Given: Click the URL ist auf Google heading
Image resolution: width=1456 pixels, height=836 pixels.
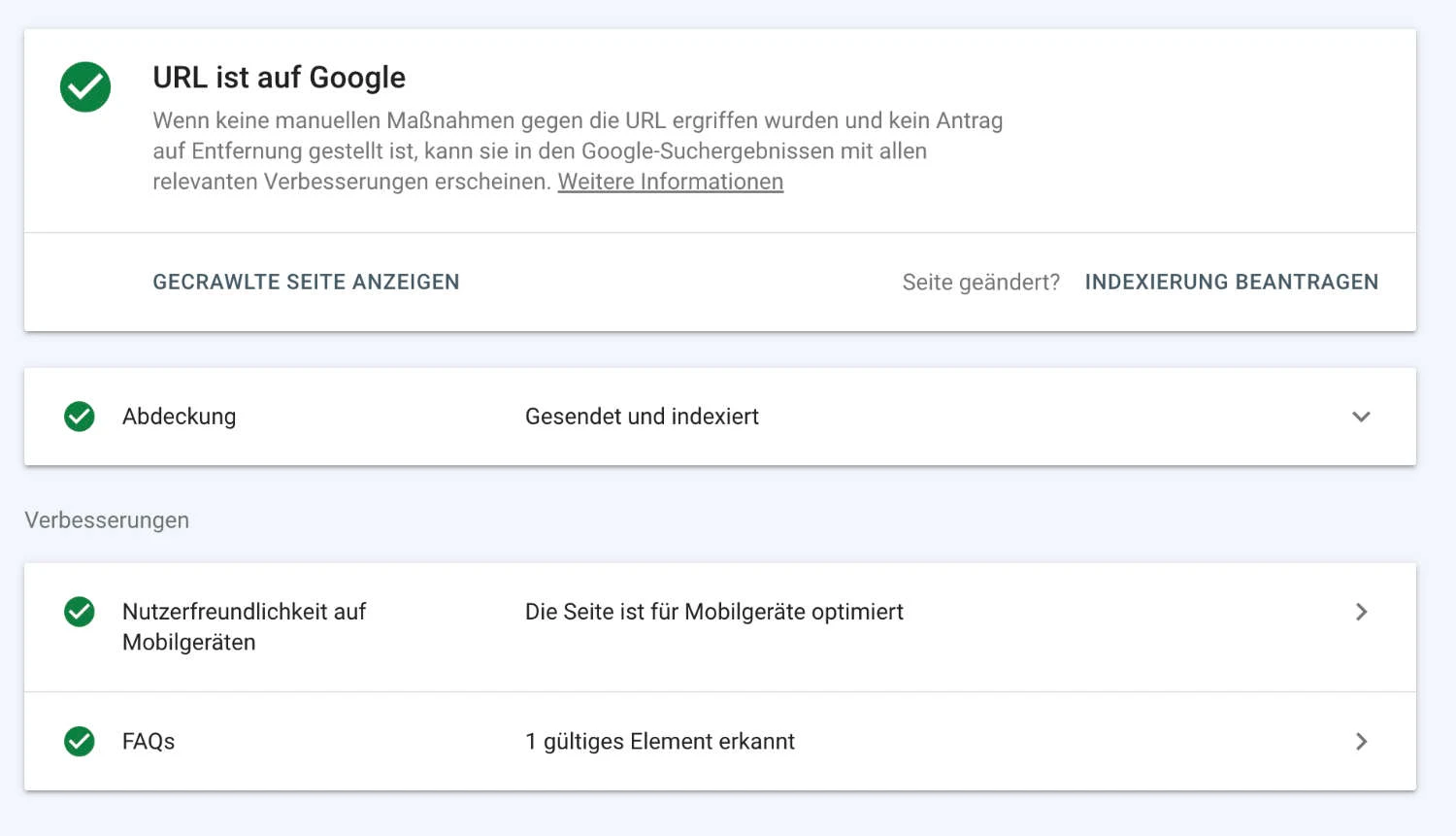Looking at the screenshot, I should (280, 78).
